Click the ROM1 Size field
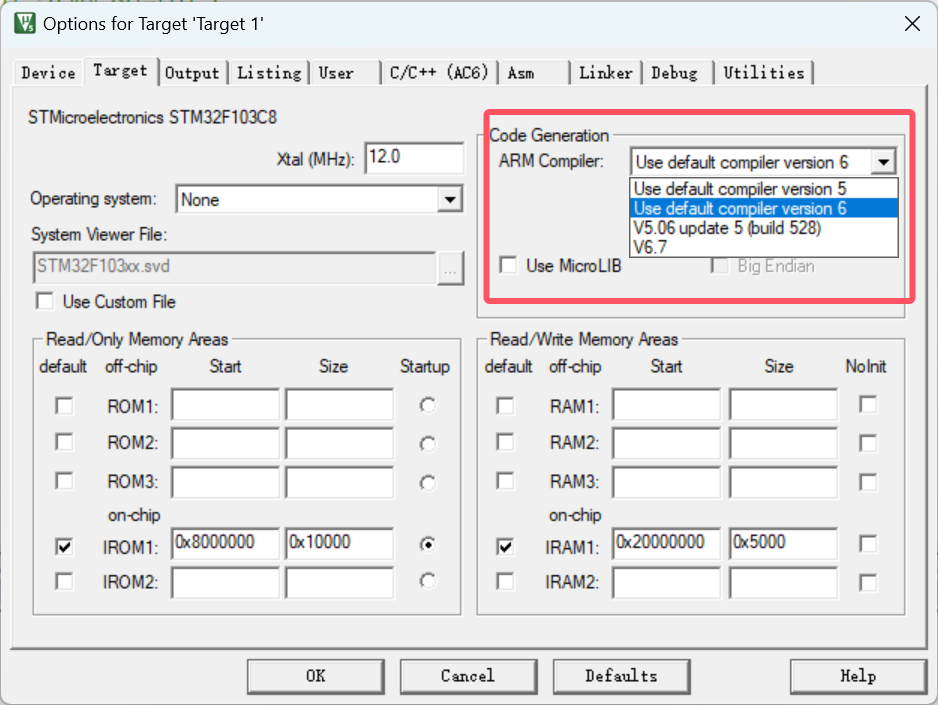This screenshot has width=938, height=705. (x=340, y=405)
